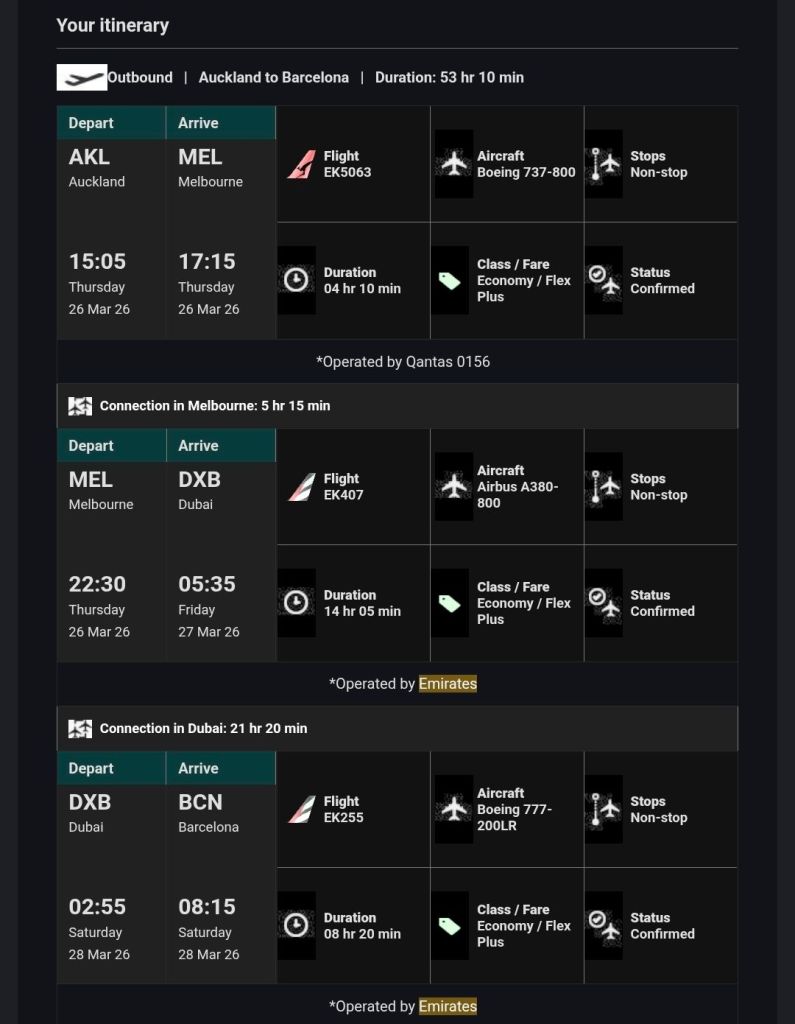This screenshot has height=1024, width=795.
Task: Click the connection icon for Melbourne layover
Action: [80, 406]
